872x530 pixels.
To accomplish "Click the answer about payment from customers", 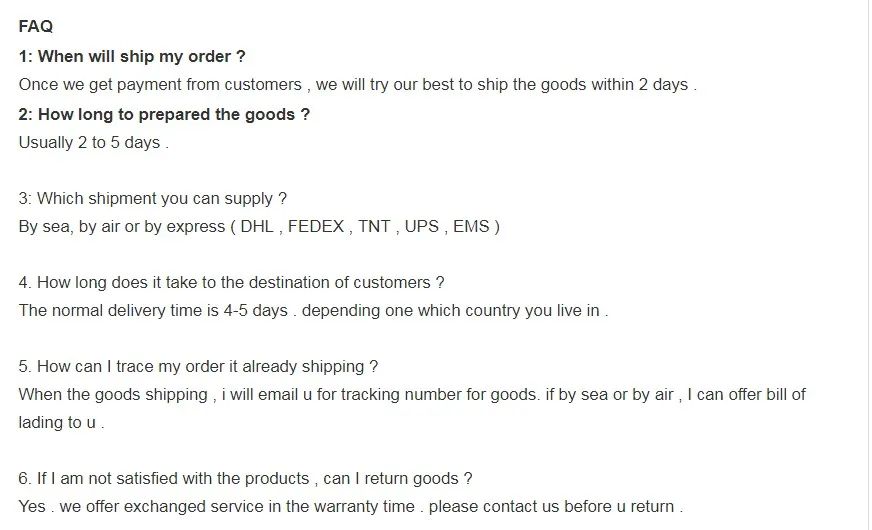I will coord(357,85).
